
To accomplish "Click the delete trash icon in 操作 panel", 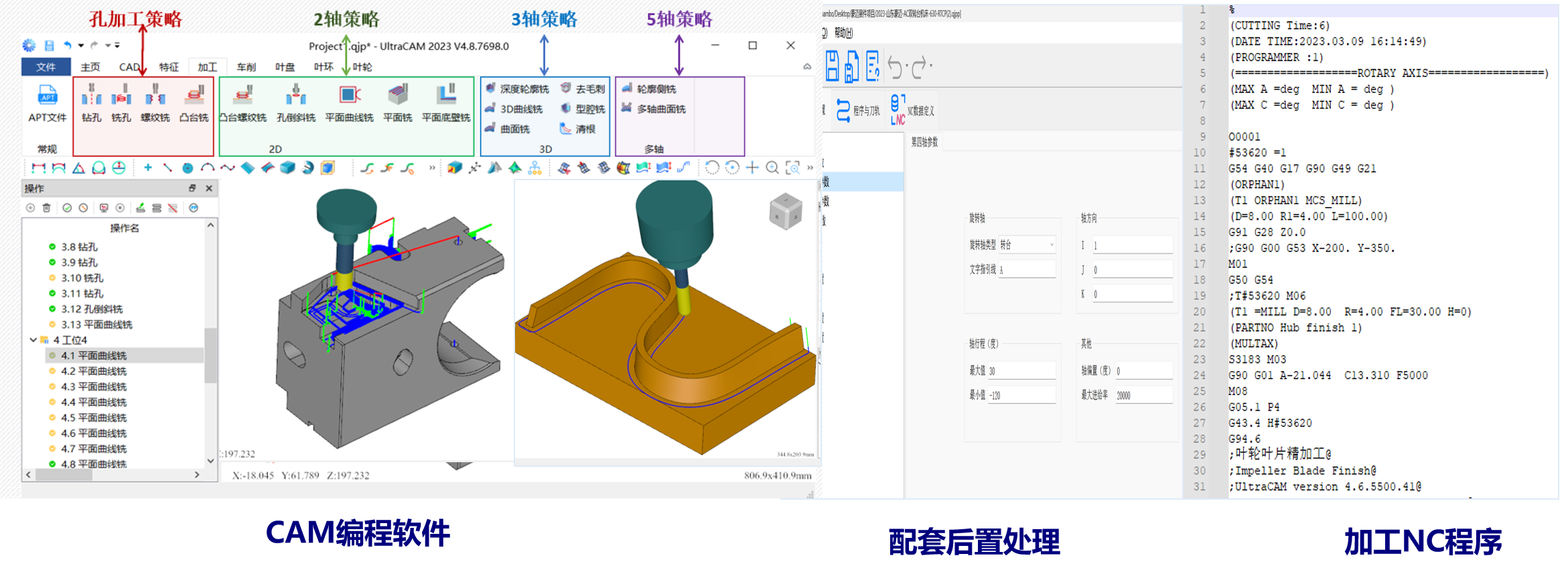I will point(47,208).
